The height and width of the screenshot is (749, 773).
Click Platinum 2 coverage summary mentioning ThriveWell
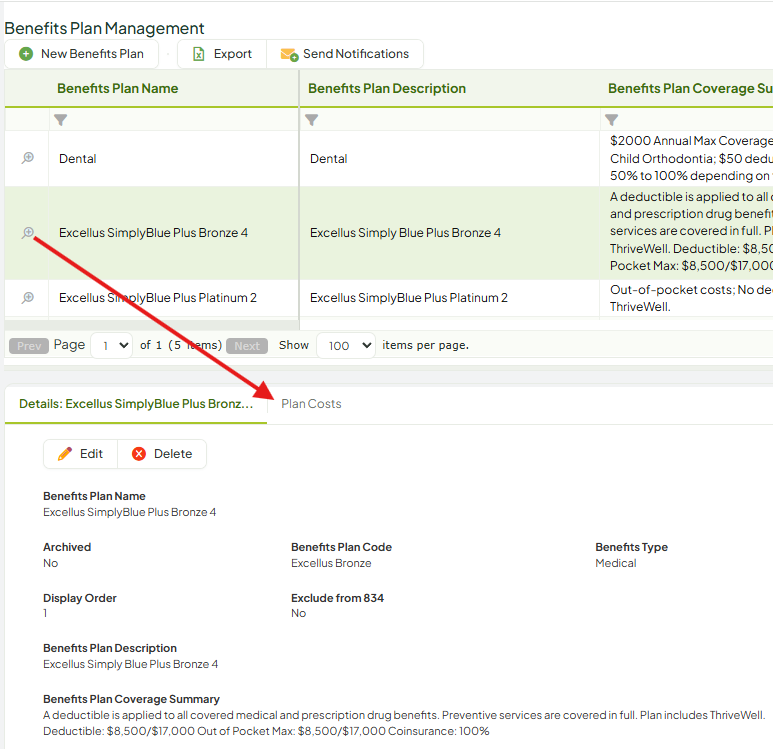tap(687, 298)
